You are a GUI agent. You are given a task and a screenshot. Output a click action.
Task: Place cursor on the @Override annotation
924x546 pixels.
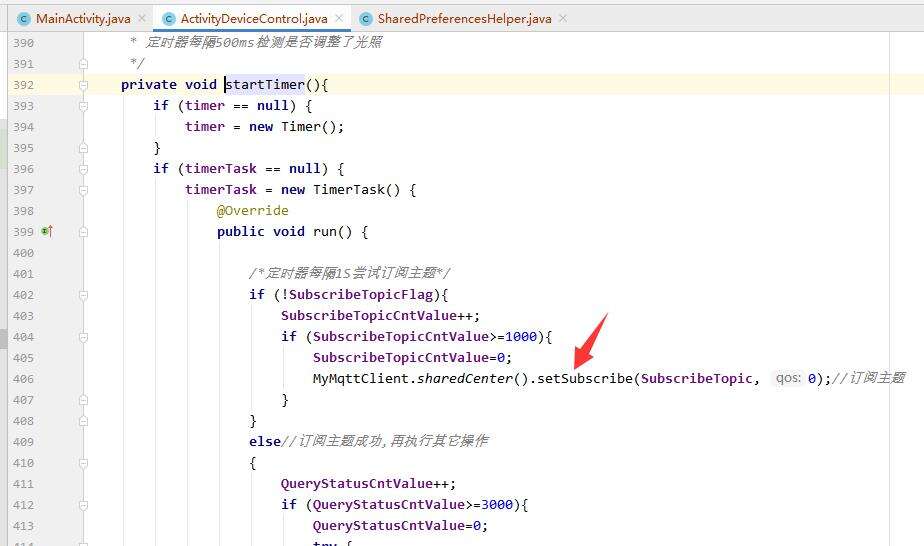click(252, 211)
